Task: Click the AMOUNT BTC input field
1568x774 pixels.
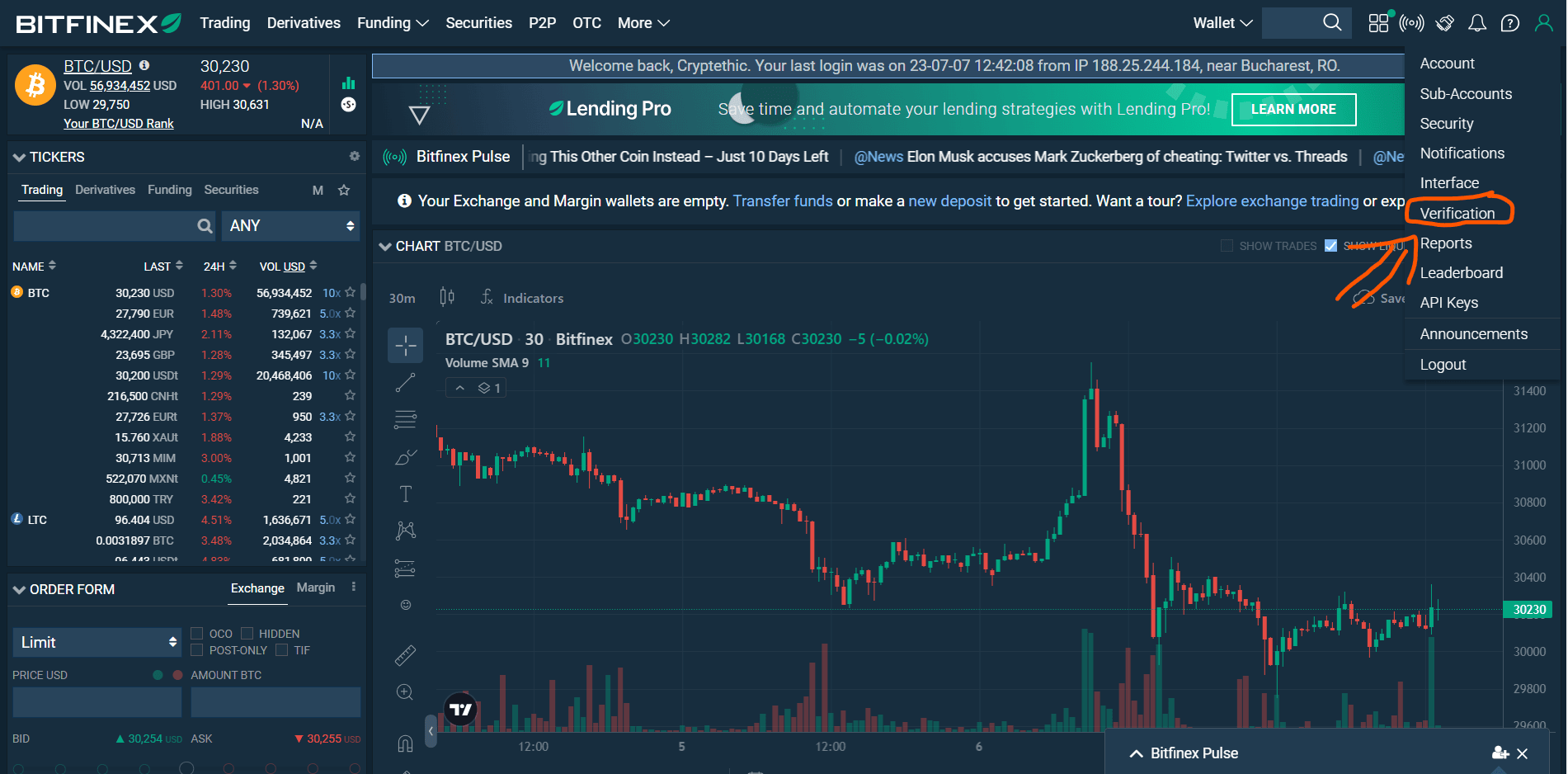Action: 275,702
